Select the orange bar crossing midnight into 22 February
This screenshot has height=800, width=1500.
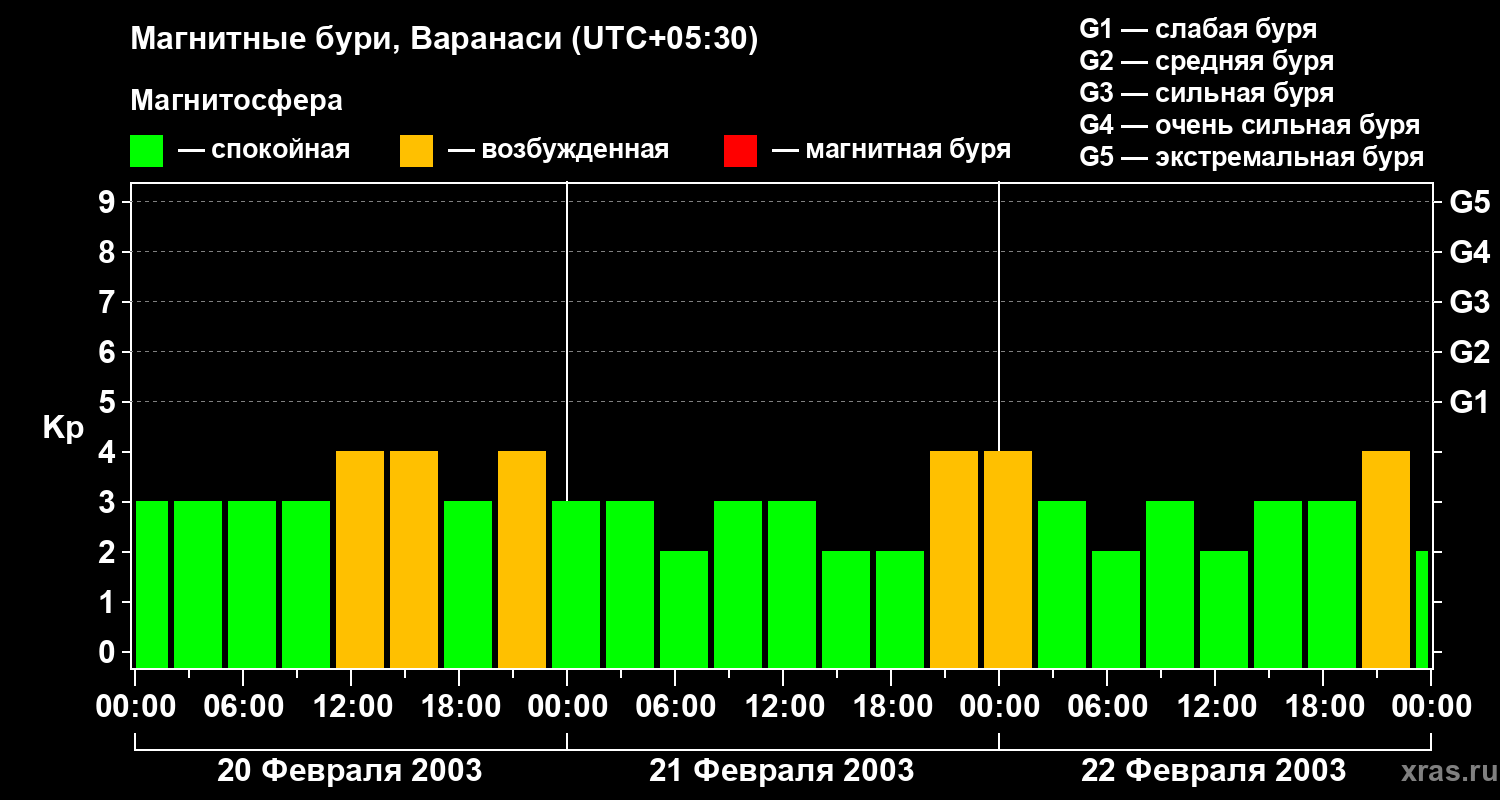click(x=1008, y=560)
